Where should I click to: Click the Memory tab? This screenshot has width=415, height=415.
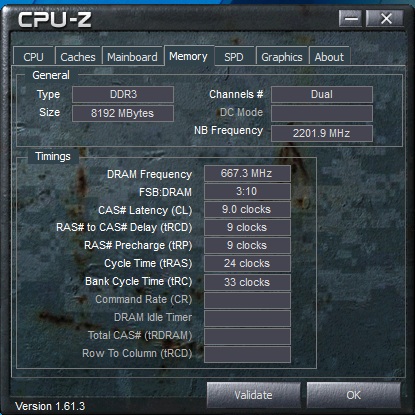pyautogui.click(x=189, y=55)
